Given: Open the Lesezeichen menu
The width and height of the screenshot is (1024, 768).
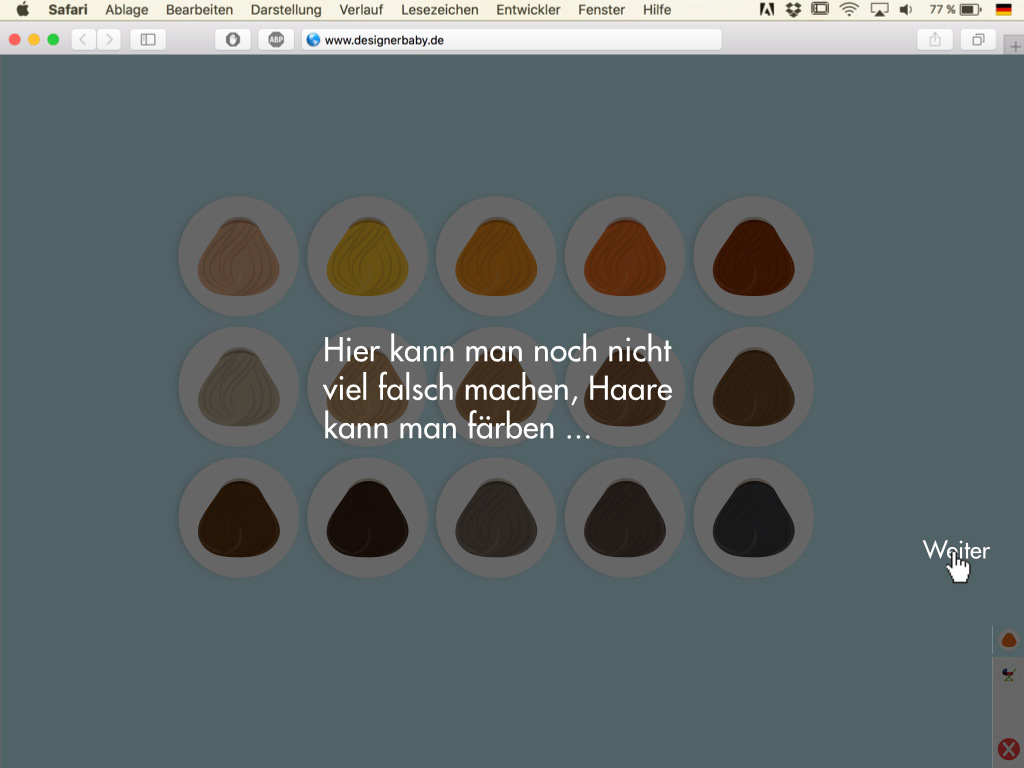Looking at the screenshot, I should pyautogui.click(x=440, y=10).
